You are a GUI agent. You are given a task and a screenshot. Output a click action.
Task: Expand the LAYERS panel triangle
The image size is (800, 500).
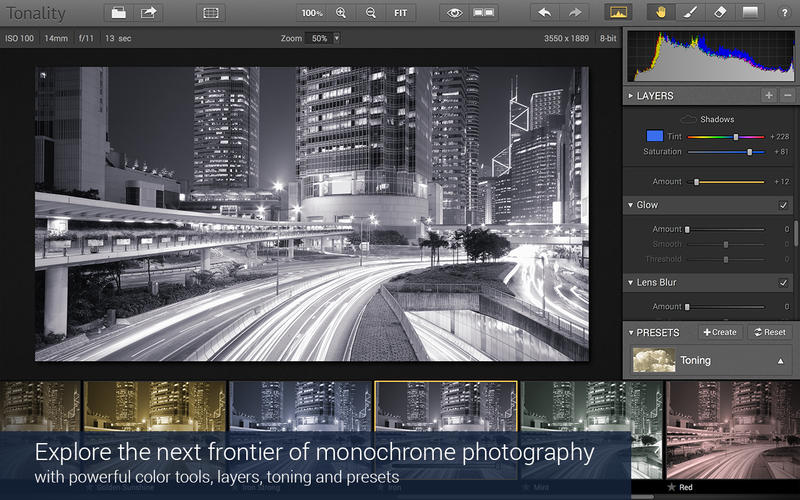[x=631, y=95]
